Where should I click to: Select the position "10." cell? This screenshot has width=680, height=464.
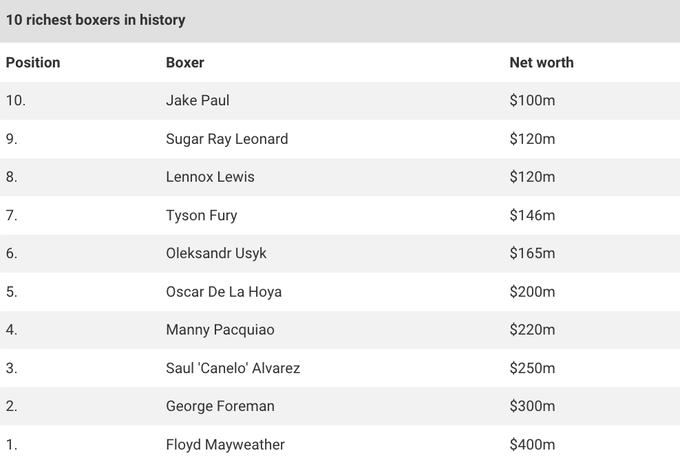[15, 101]
